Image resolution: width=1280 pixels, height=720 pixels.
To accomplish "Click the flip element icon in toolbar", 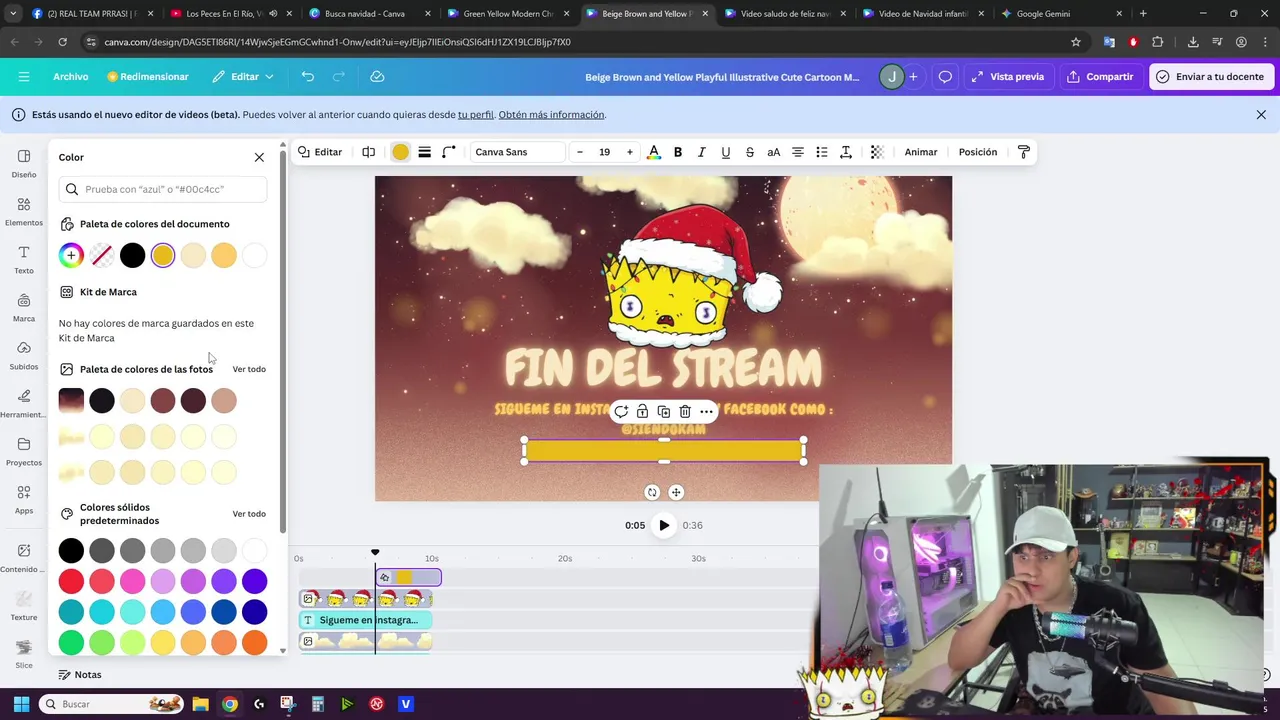I will (368, 152).
